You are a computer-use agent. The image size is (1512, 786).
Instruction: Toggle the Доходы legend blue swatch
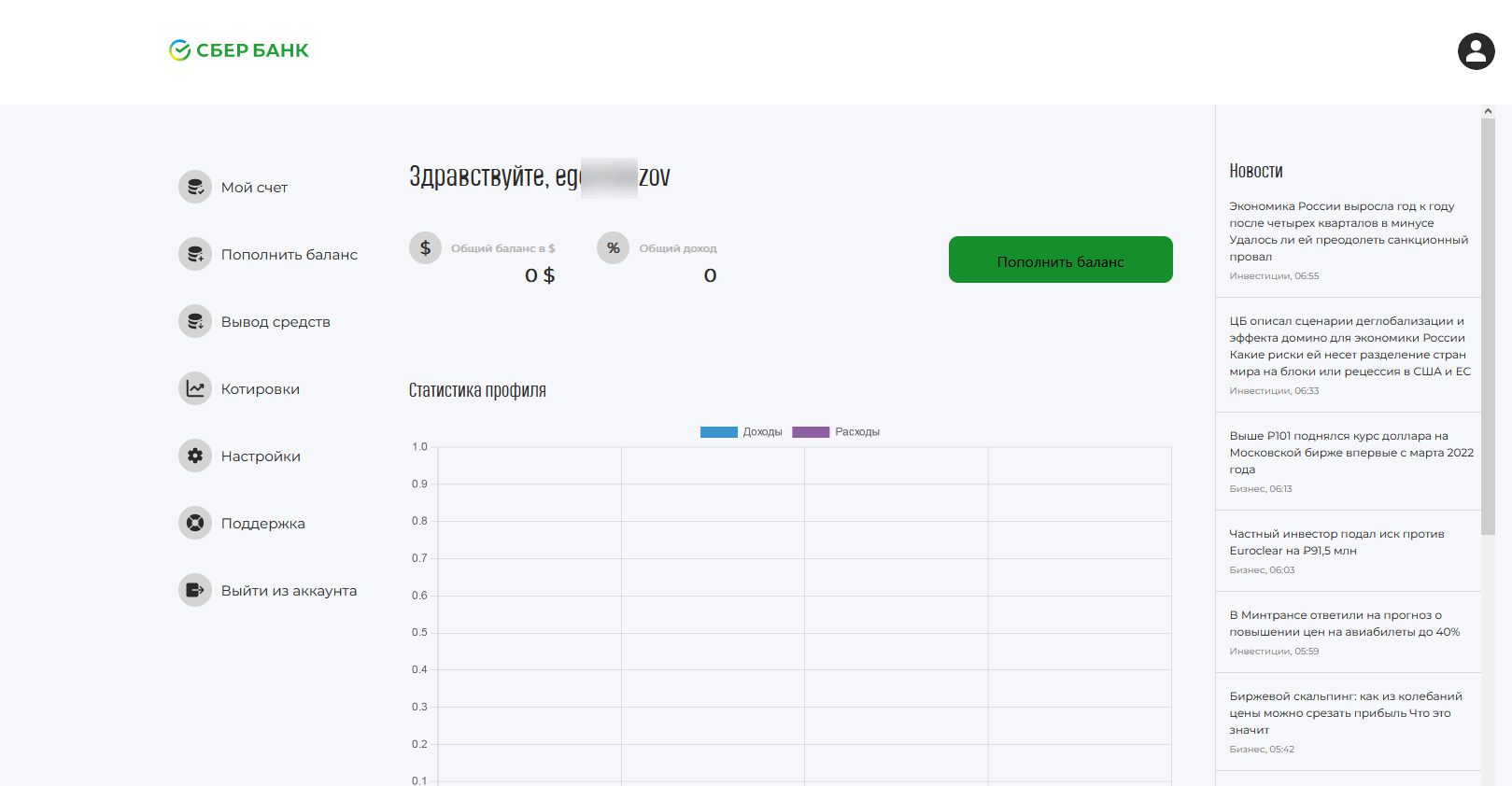[x=719, y=432]
